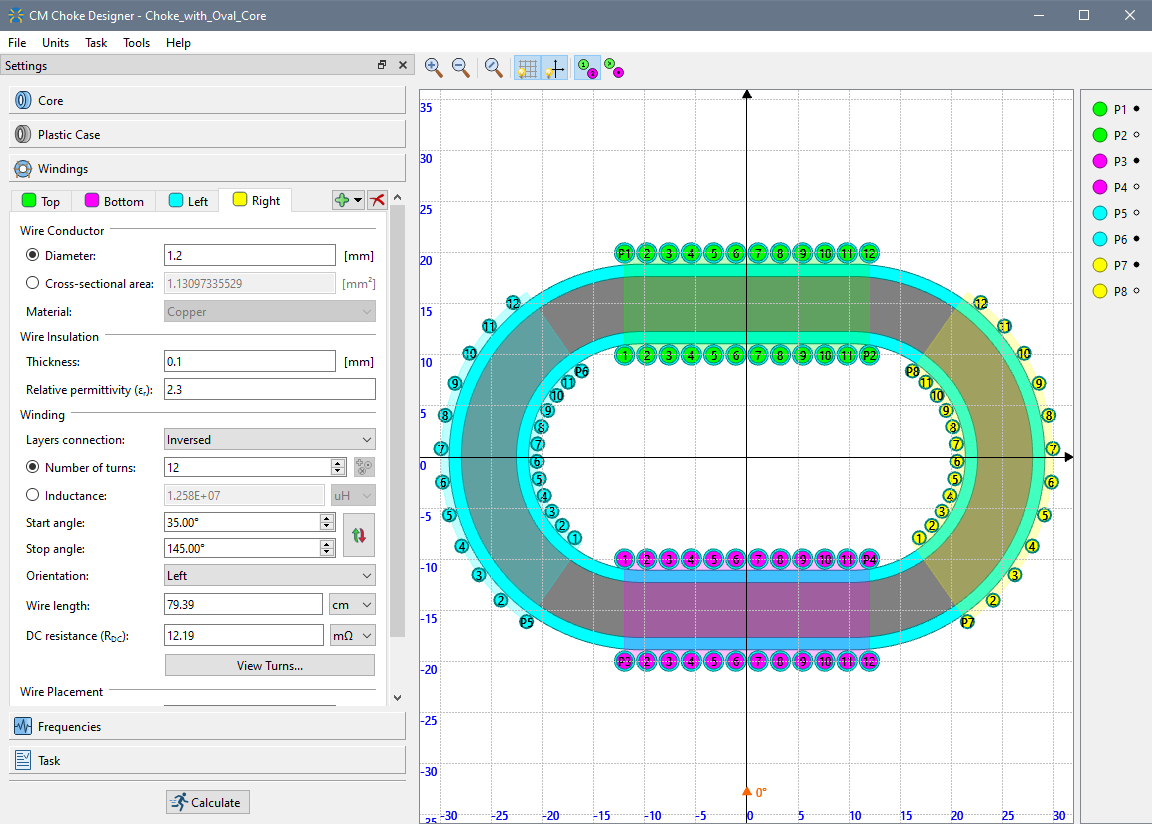Toggle axes visibility in the plot
Viewport: 1152px width, 824px height.
[555, 67]
